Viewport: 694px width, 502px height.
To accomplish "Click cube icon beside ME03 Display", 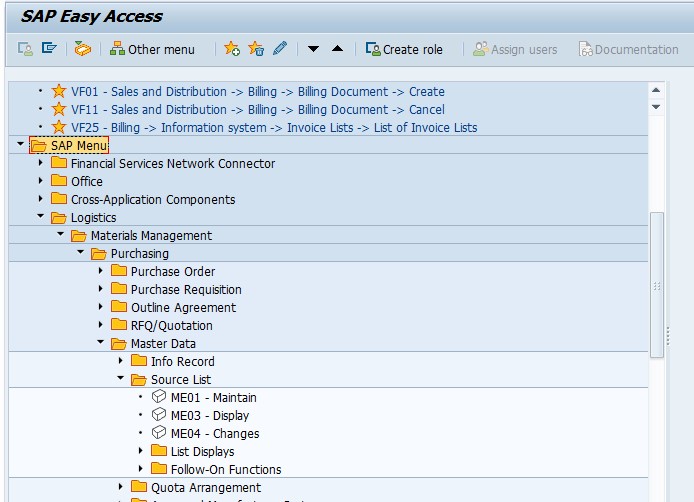I will coord(159,414).
